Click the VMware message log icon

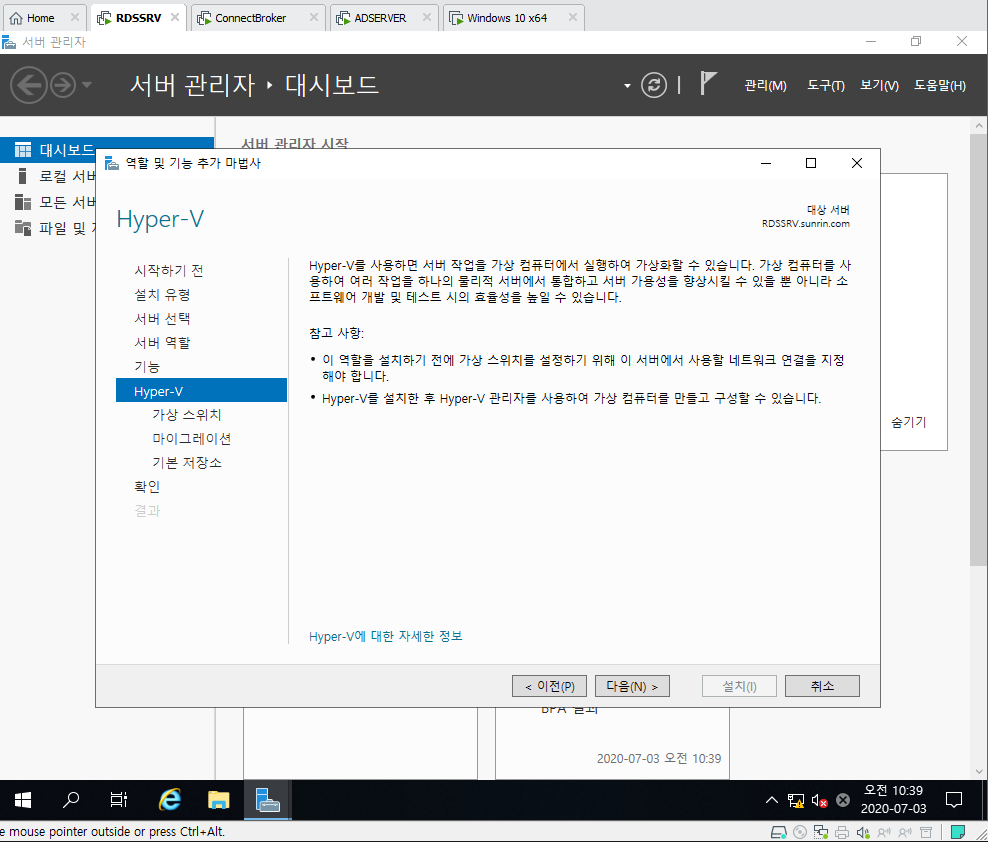(x=958, y=832)
